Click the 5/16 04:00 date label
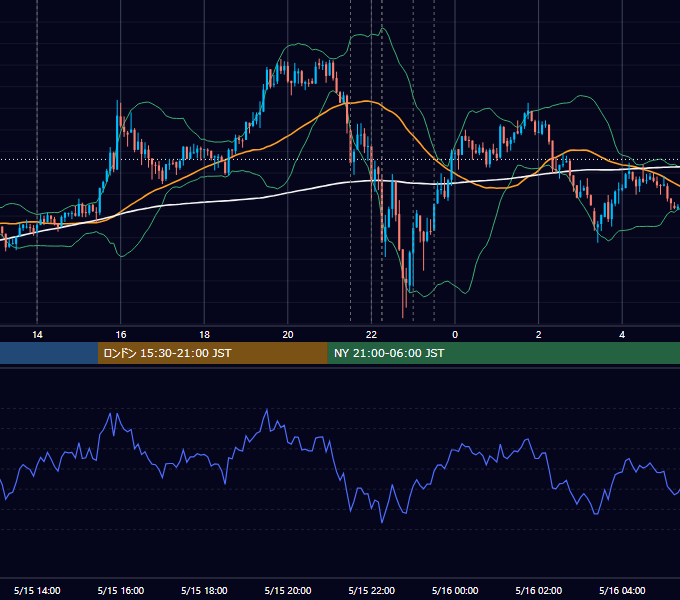 [622, 590]
